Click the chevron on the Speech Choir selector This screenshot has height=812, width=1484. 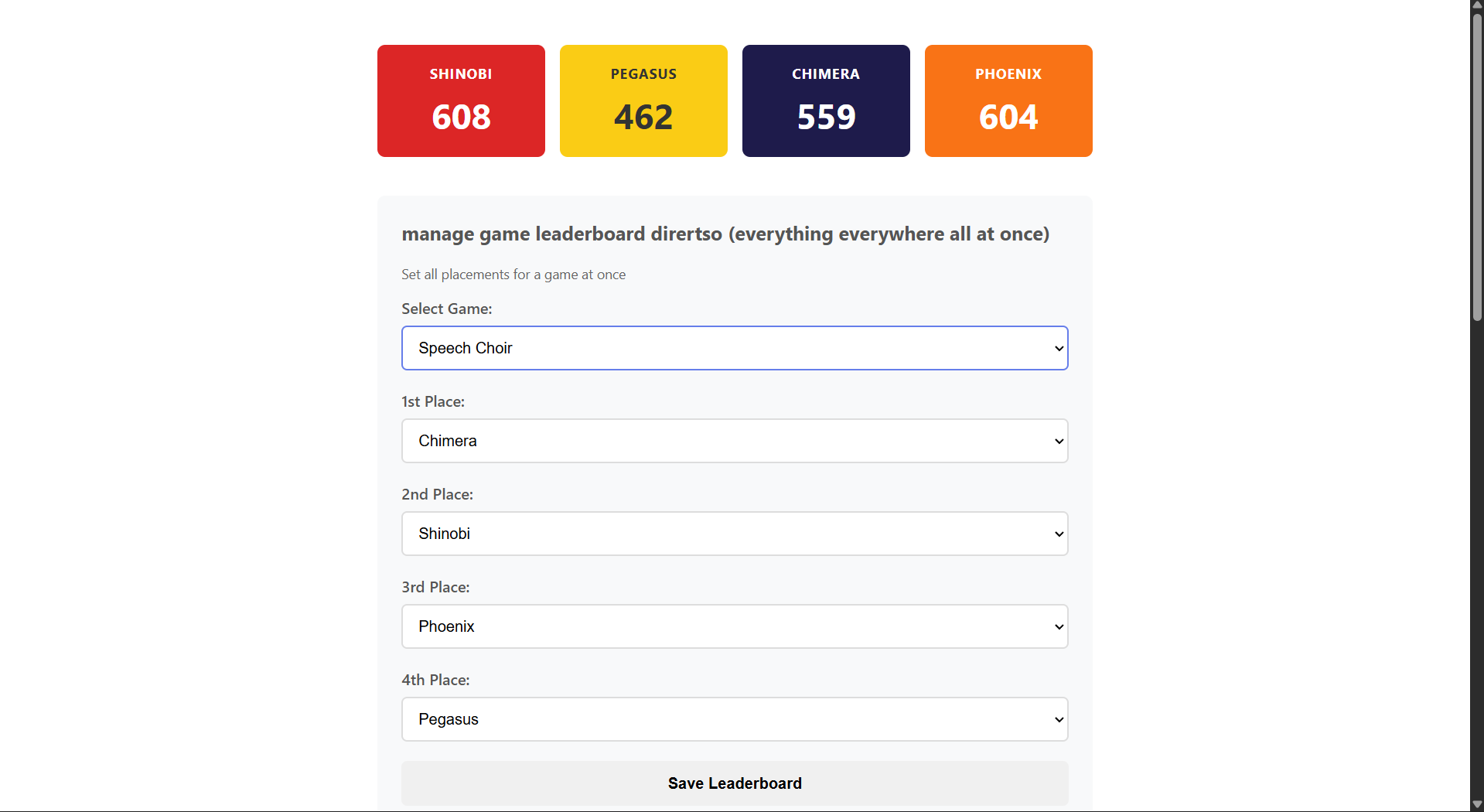click(x=1058, y=348)
